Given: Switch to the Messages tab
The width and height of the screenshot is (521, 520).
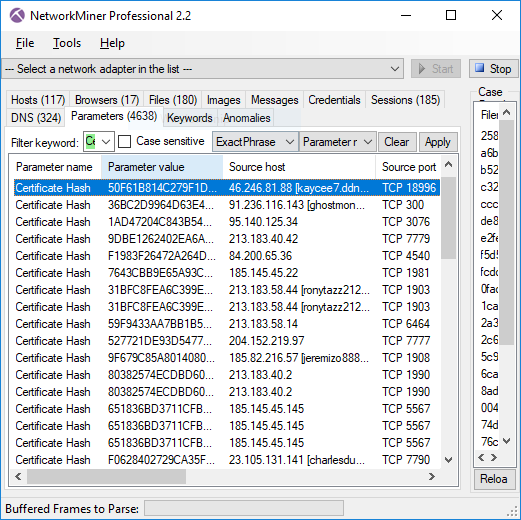Looking at the screenshot, I should 274,100.
